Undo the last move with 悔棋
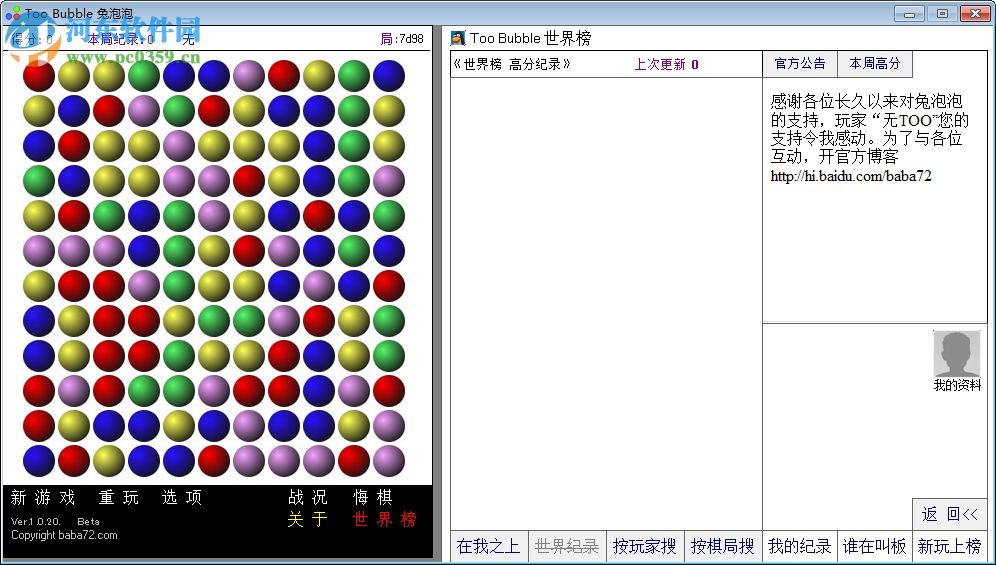The width and height of the screenshot is (996, 565). (x=373, y=498)
